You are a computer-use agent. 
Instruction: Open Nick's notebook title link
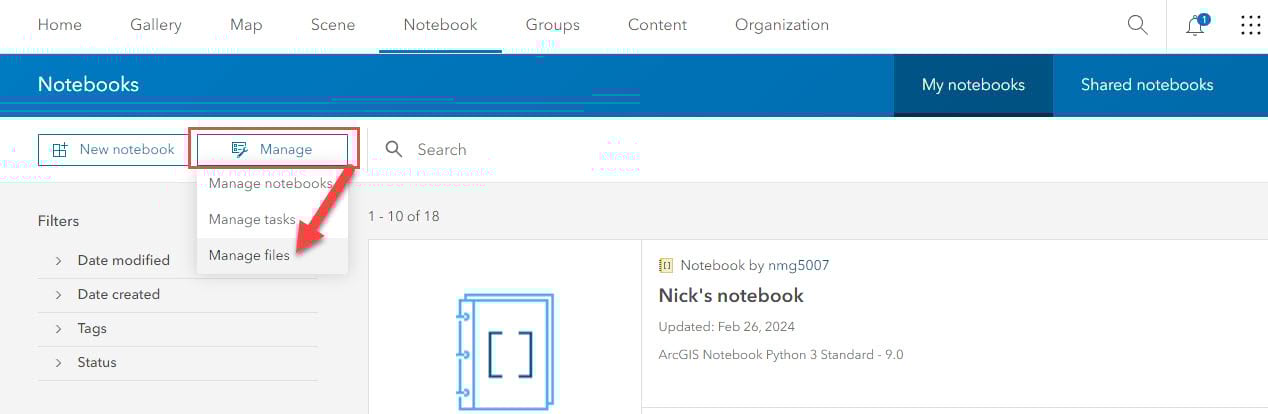731,295
